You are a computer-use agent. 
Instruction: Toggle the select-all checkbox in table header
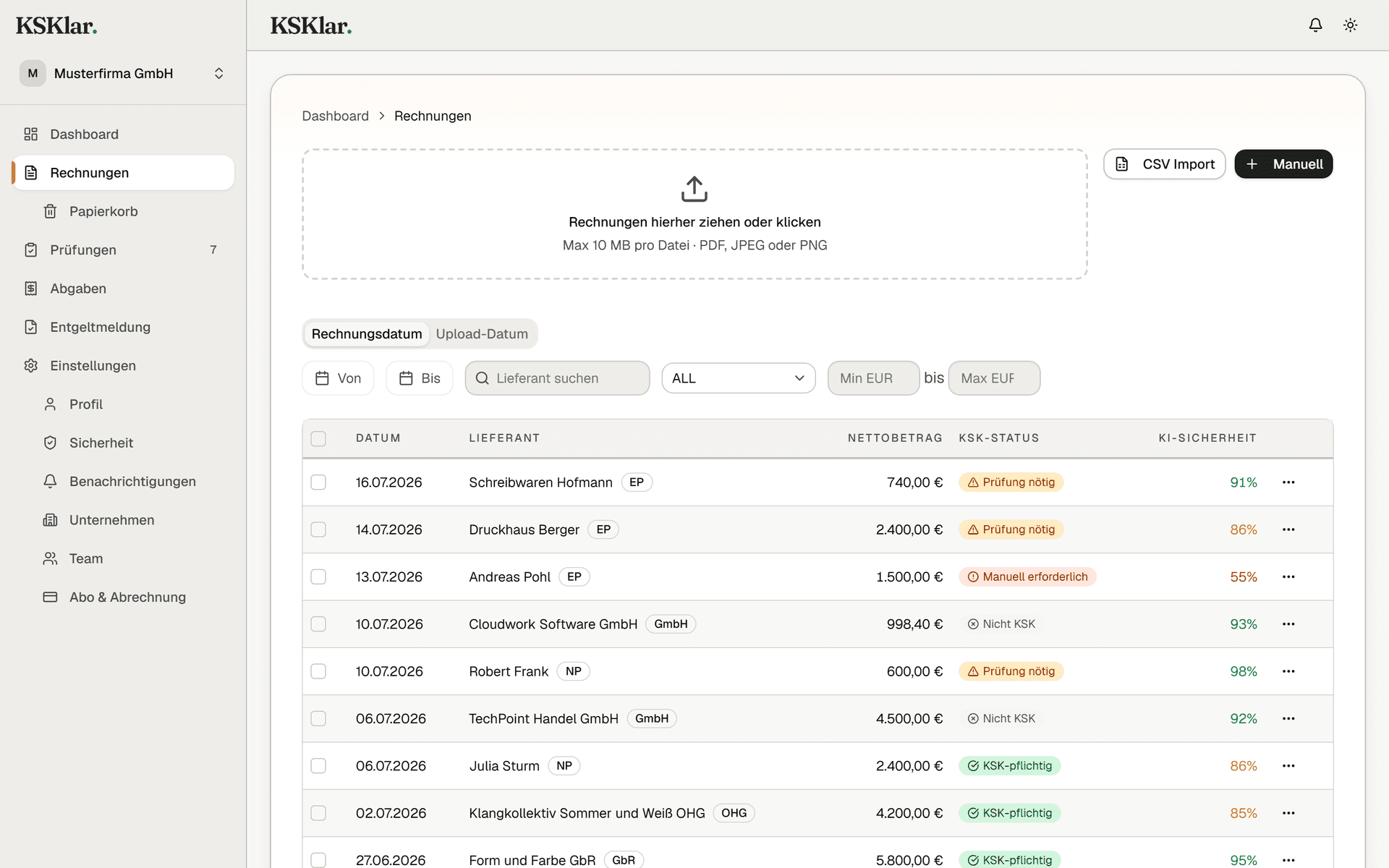tap(318, 438)
